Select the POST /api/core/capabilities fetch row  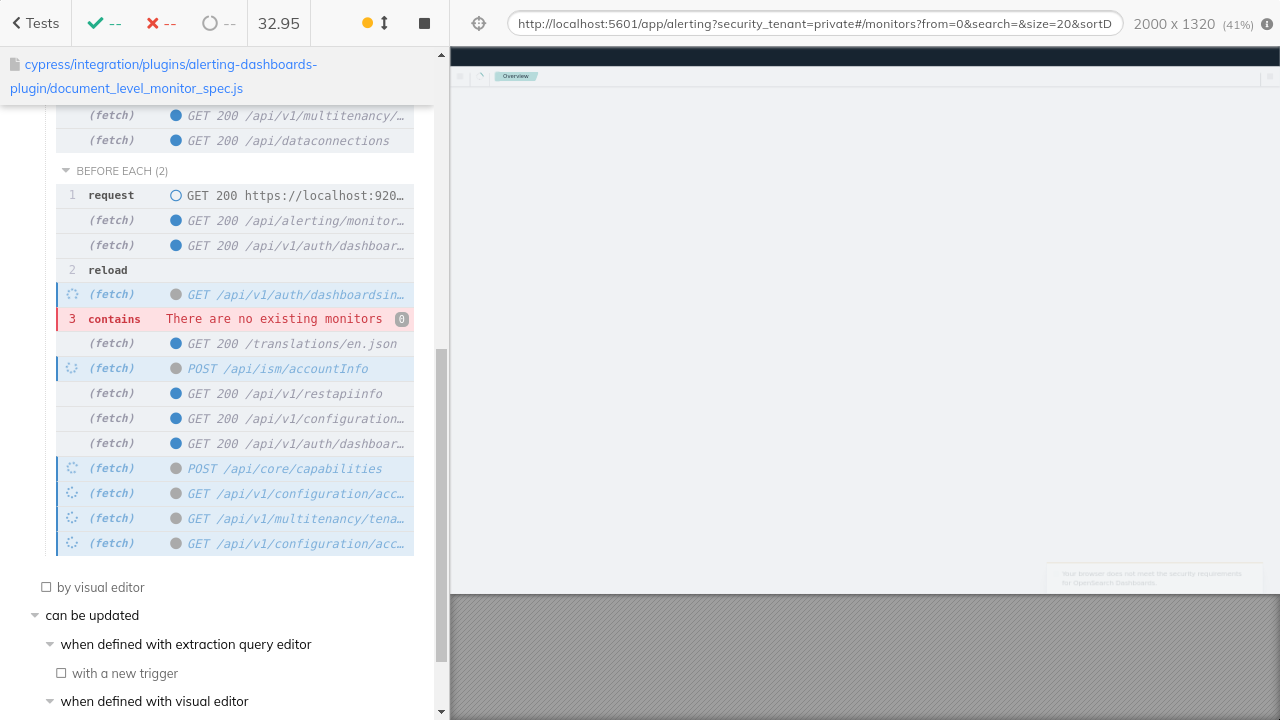click(236, 469)
